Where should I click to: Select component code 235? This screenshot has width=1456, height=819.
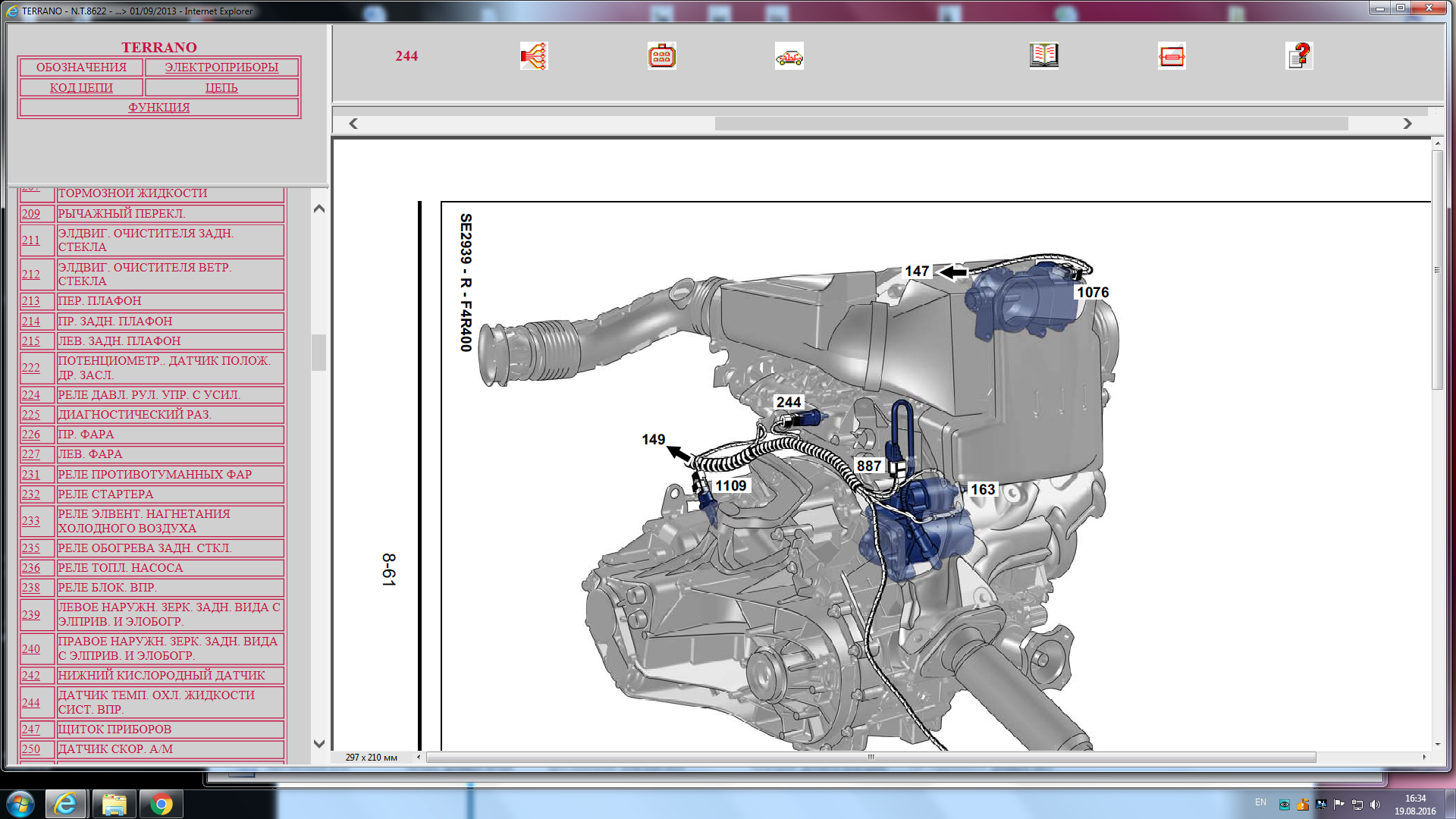coord(31,548)
